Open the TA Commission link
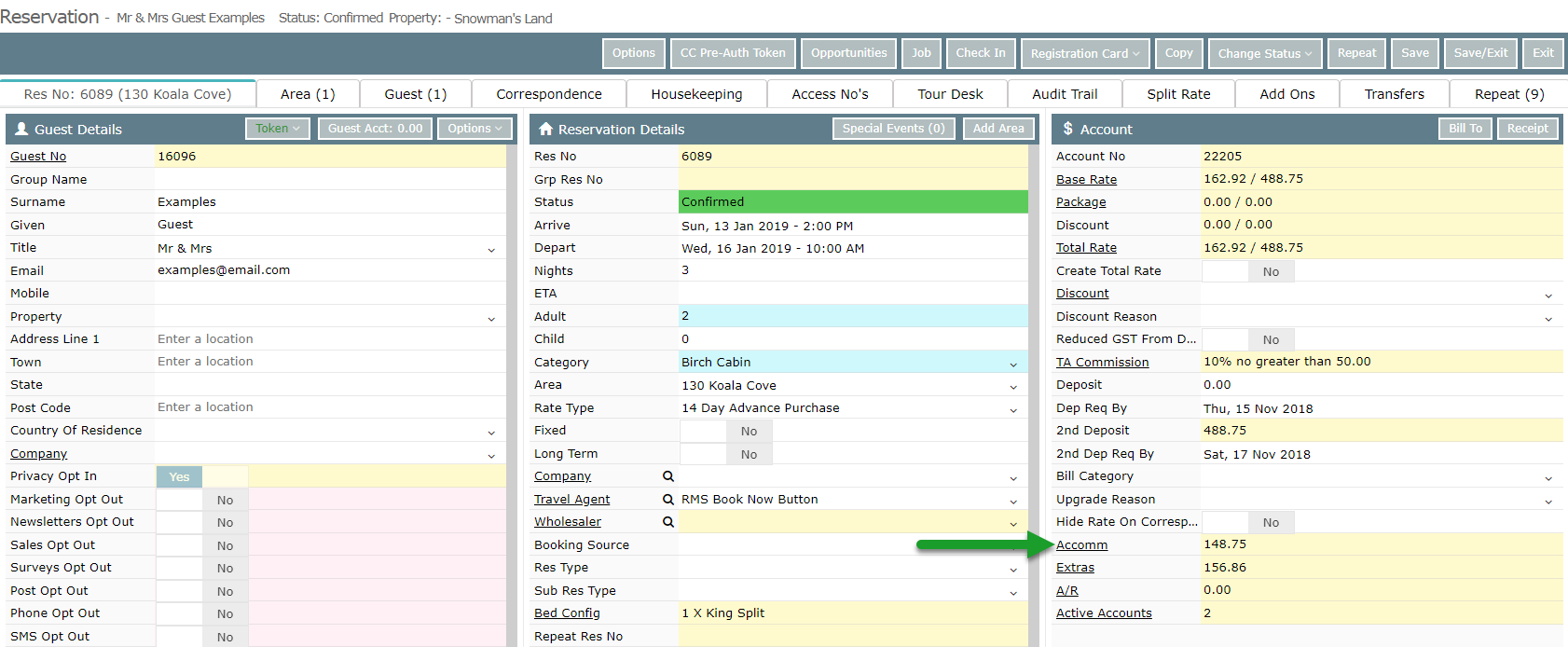Image resolution: width=1568 pixels, height=647 pixels. [1102, 363]
